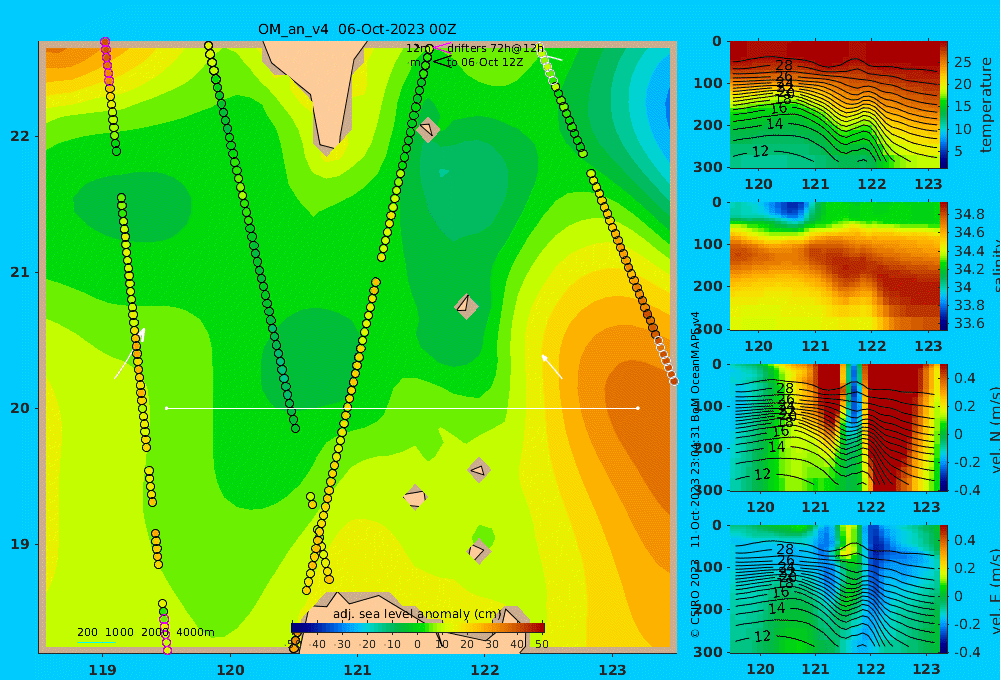Click the © CSIRO 2023 copyright text
The width and height of the screenshot is (1000, 680).
[x=695, y=597]
